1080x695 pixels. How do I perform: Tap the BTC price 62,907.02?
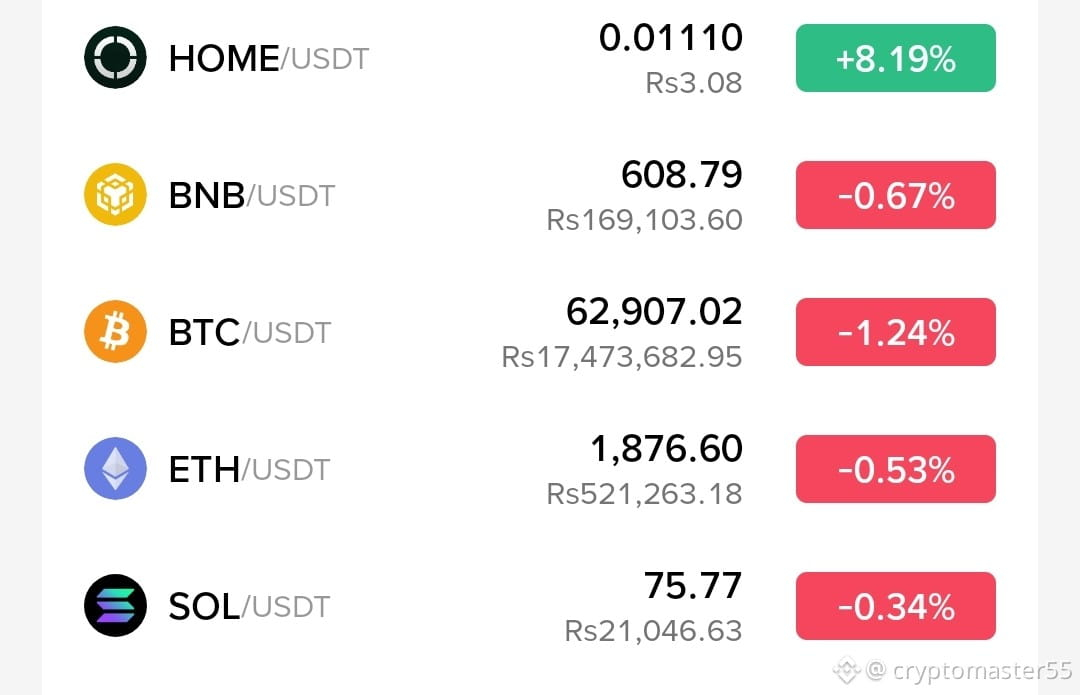(654, 311)
